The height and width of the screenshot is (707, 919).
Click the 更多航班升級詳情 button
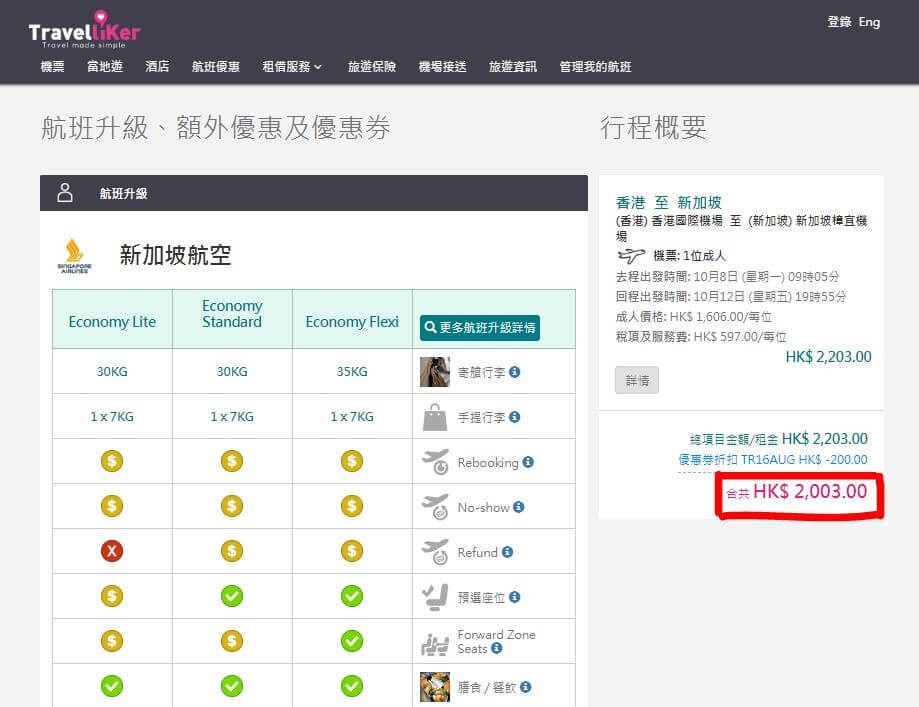pos(480,328)
